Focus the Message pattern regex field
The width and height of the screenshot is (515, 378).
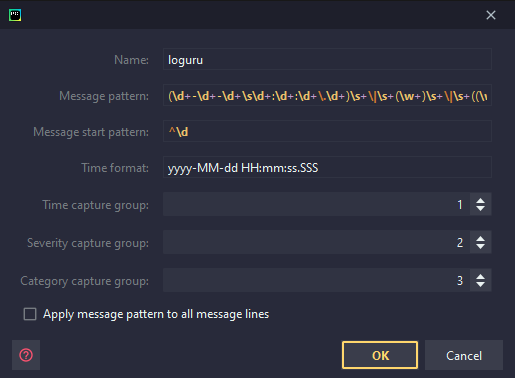pyautogui.click(x=327, y=95)
